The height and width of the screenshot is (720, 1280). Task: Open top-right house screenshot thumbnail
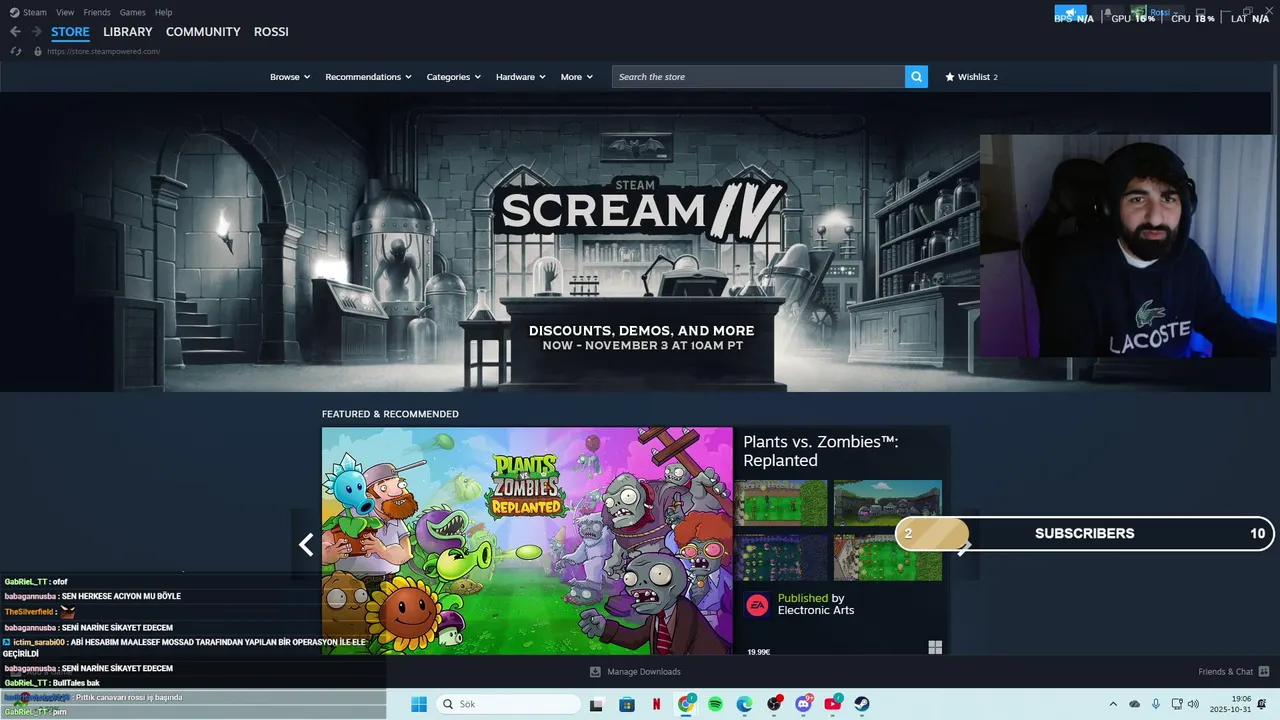[888, 503]
